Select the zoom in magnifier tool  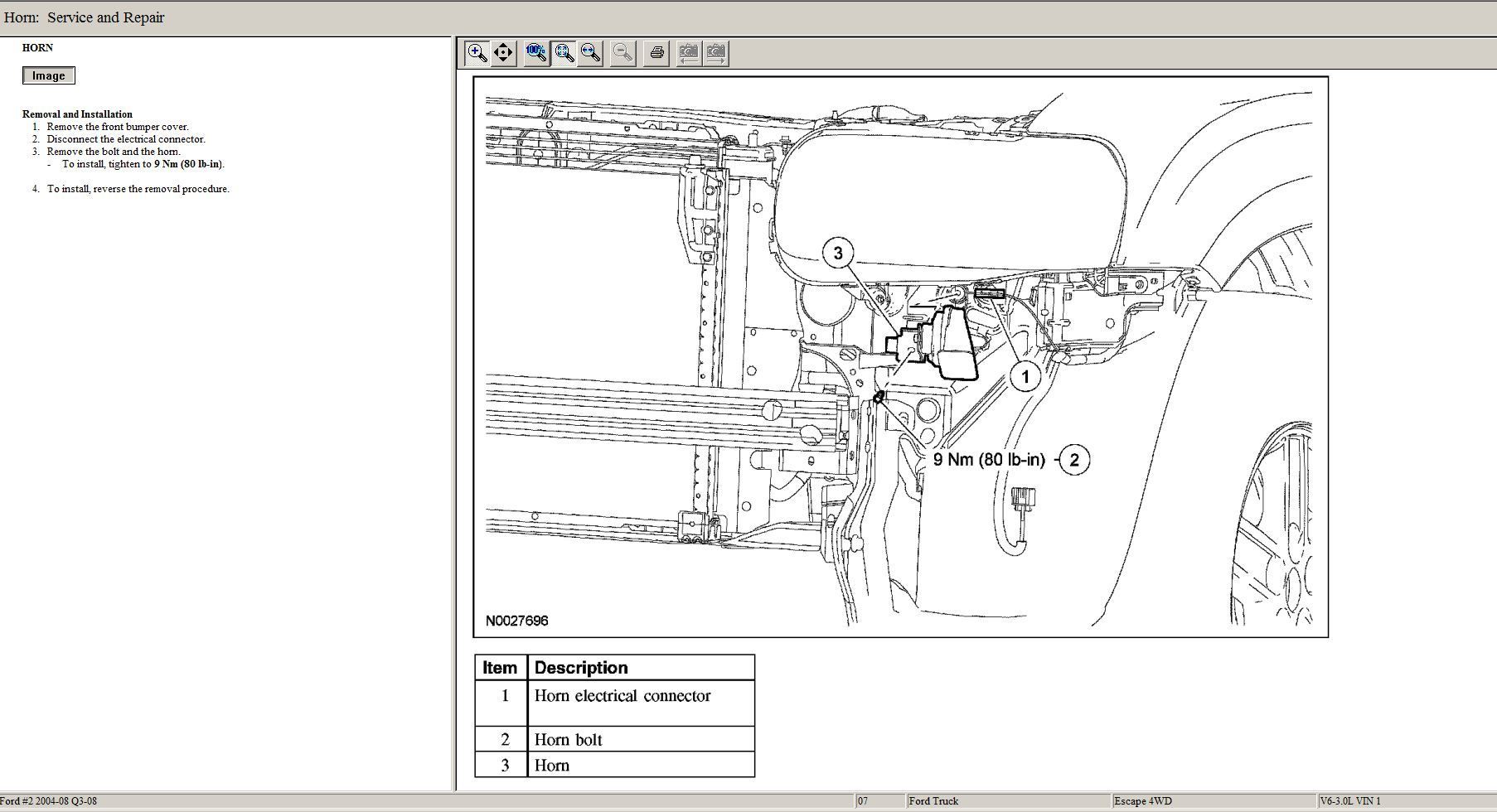click(x=477, y=53)
